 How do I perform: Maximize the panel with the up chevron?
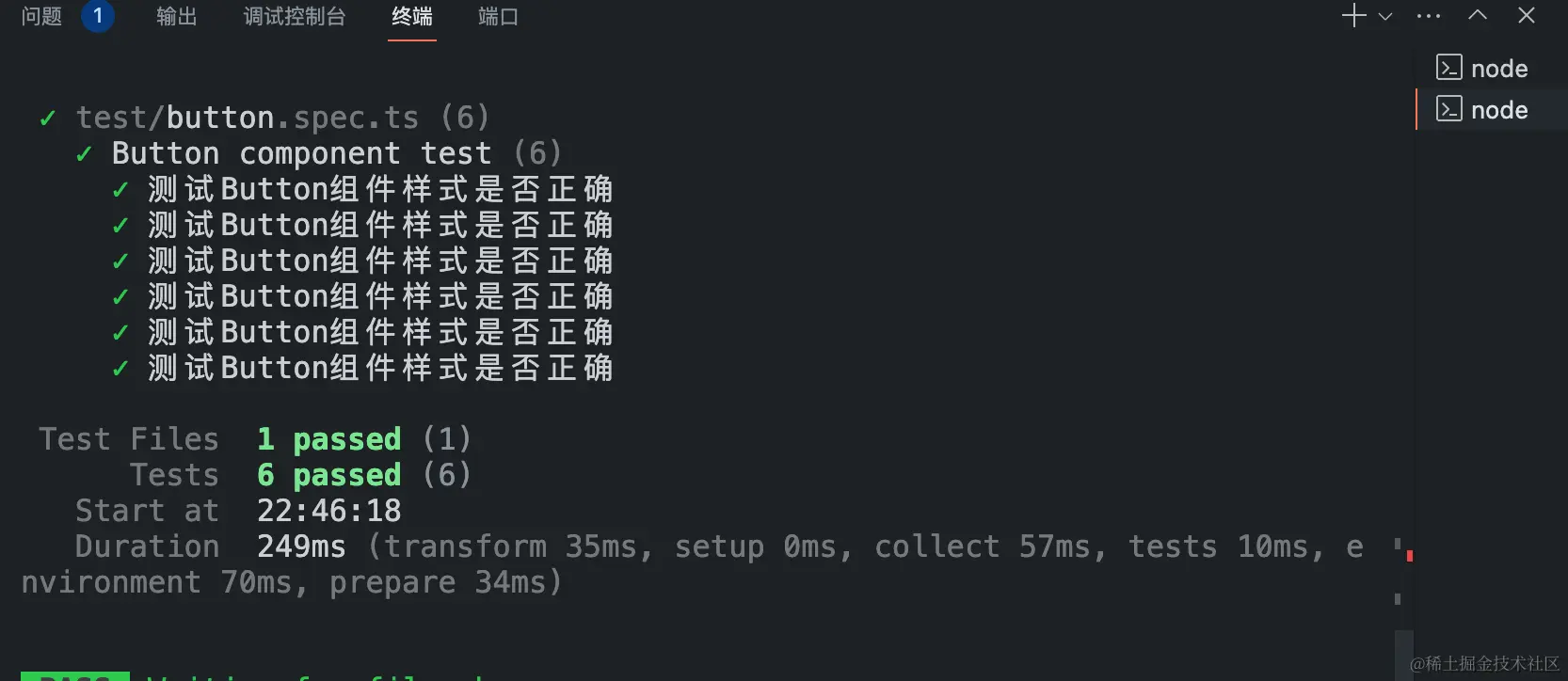pos(1478,16)
